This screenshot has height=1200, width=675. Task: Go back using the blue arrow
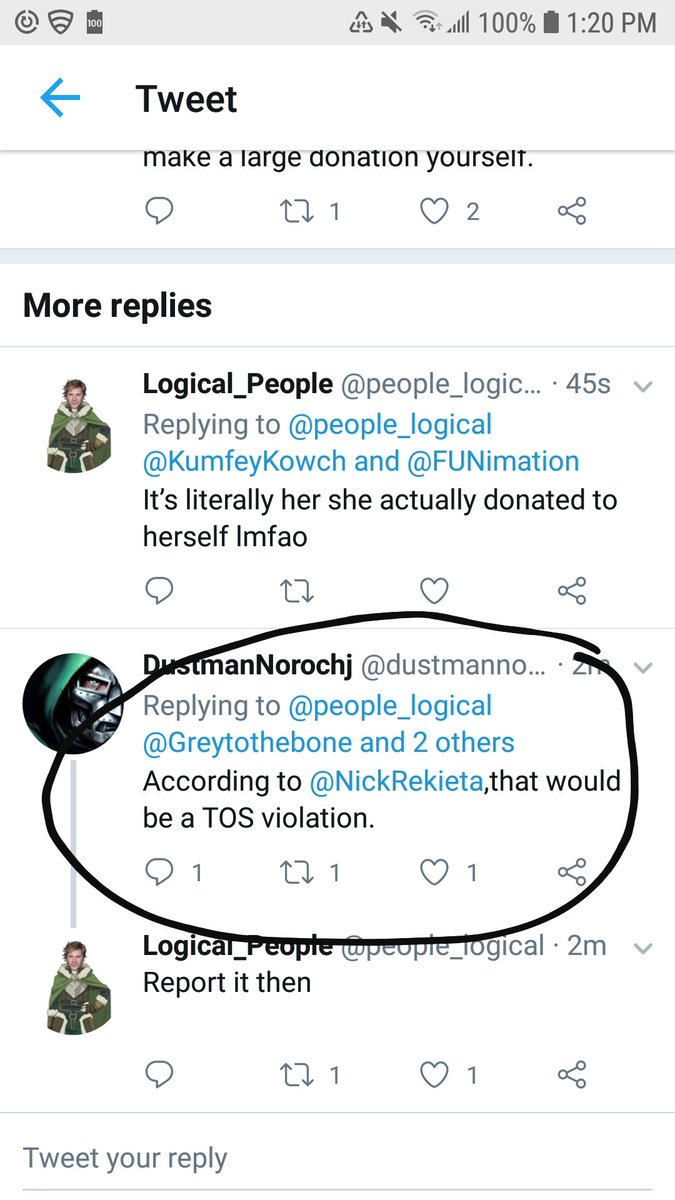[60, 98]
